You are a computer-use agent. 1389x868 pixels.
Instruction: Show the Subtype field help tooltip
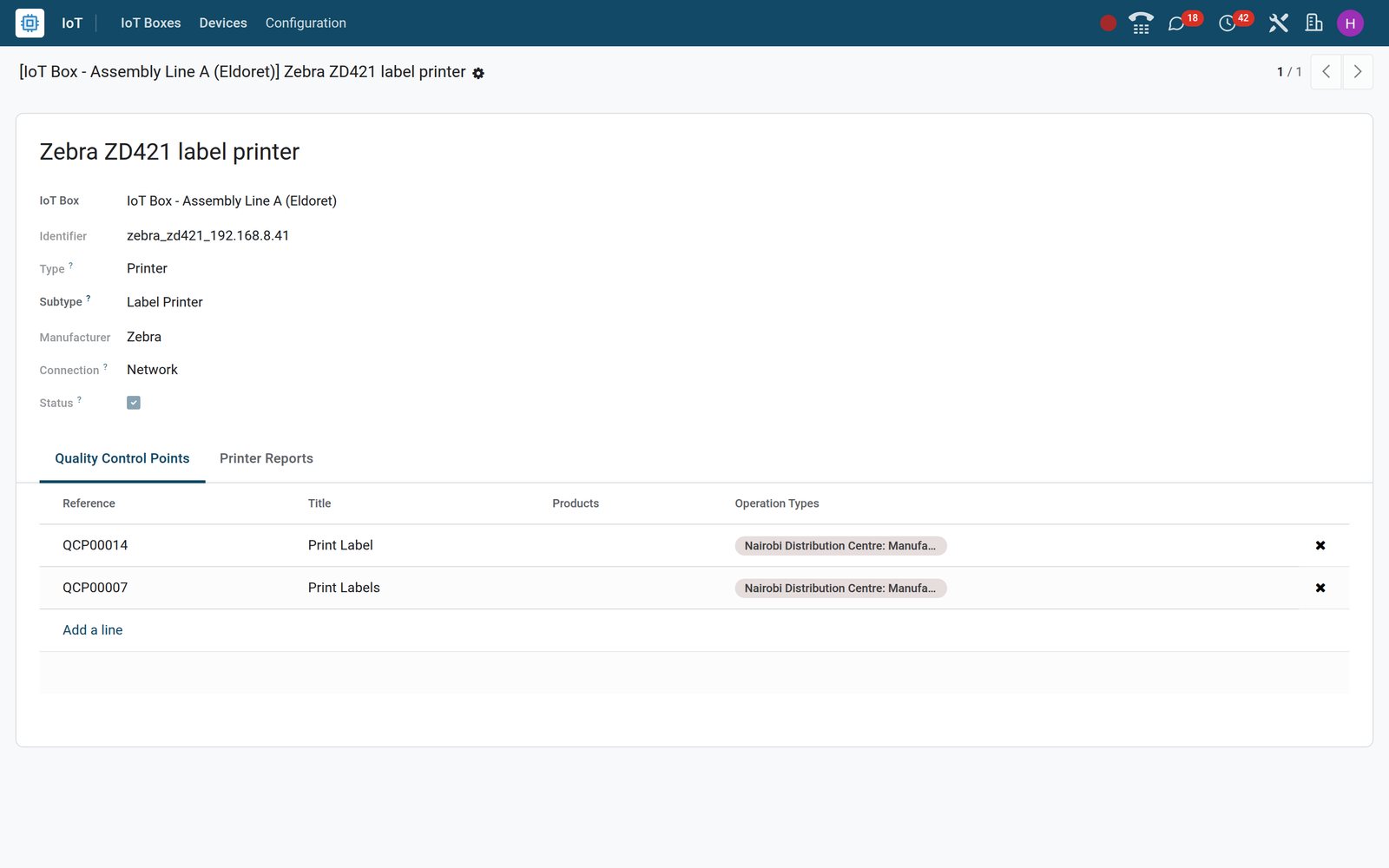pyautogui.click(x=89, y=299)
